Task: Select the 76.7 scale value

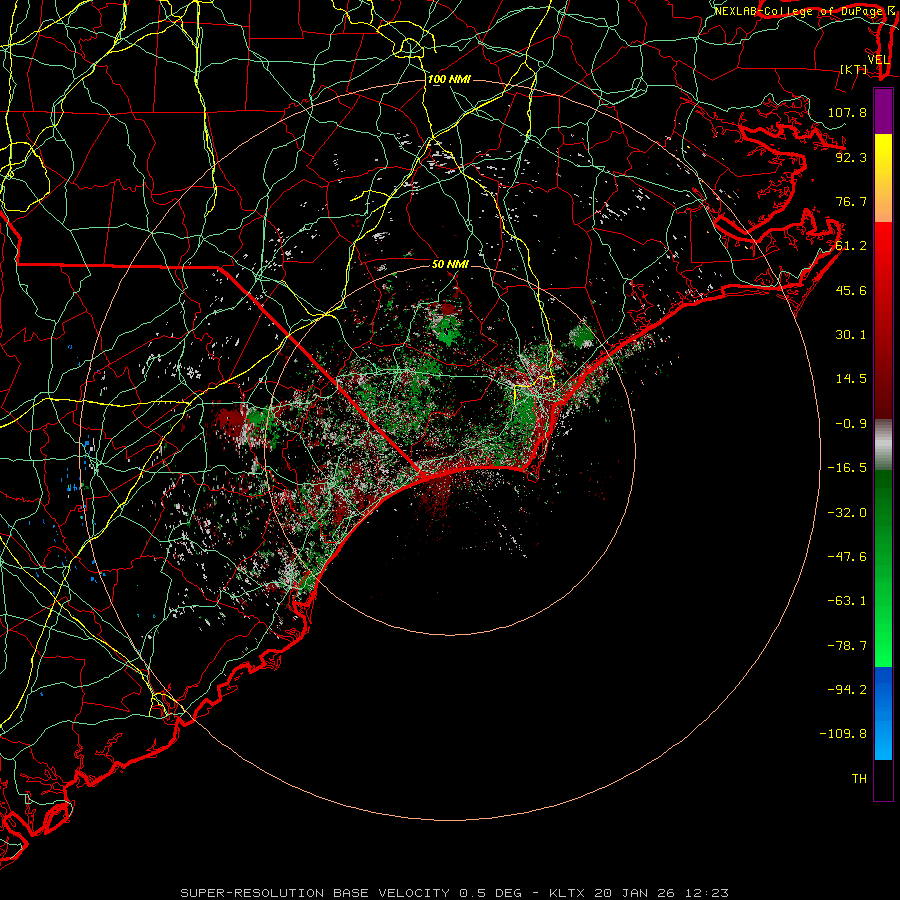Action: [x=851, y=201]
